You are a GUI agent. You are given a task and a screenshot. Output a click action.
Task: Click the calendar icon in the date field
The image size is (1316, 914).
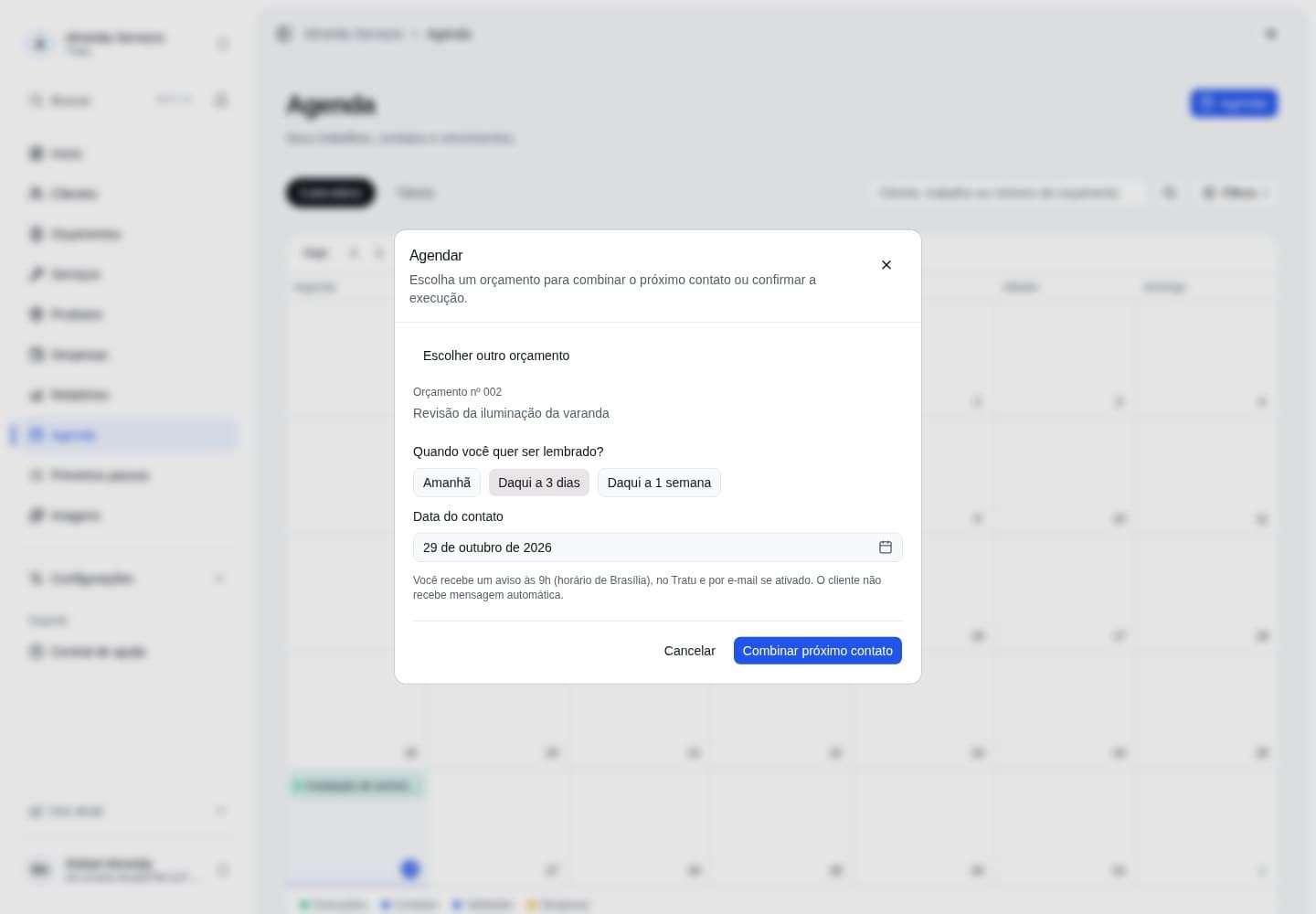coord(885,547)
